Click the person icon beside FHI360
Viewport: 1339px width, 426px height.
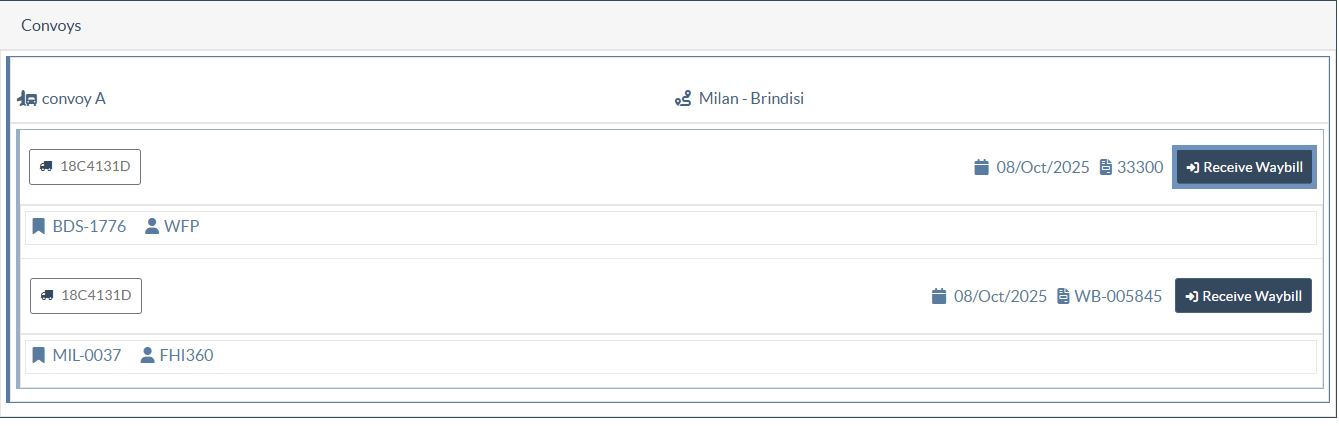point(148,355)
